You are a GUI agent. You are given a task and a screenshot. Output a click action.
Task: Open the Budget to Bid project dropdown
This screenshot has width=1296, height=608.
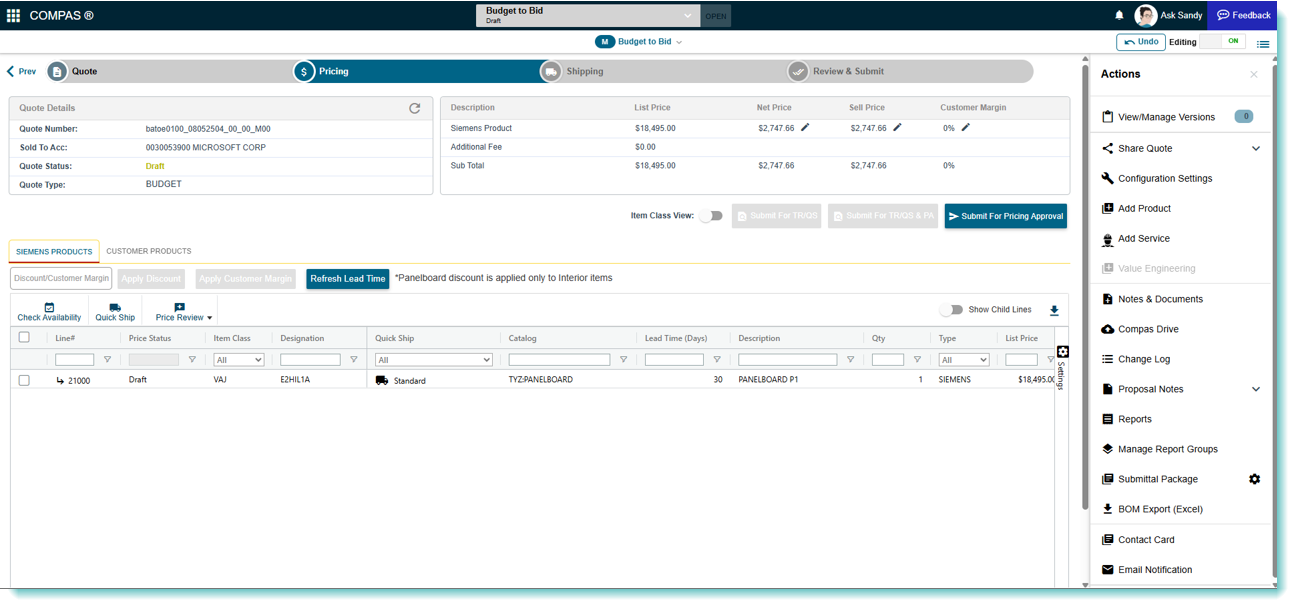[x=588, y=15]
